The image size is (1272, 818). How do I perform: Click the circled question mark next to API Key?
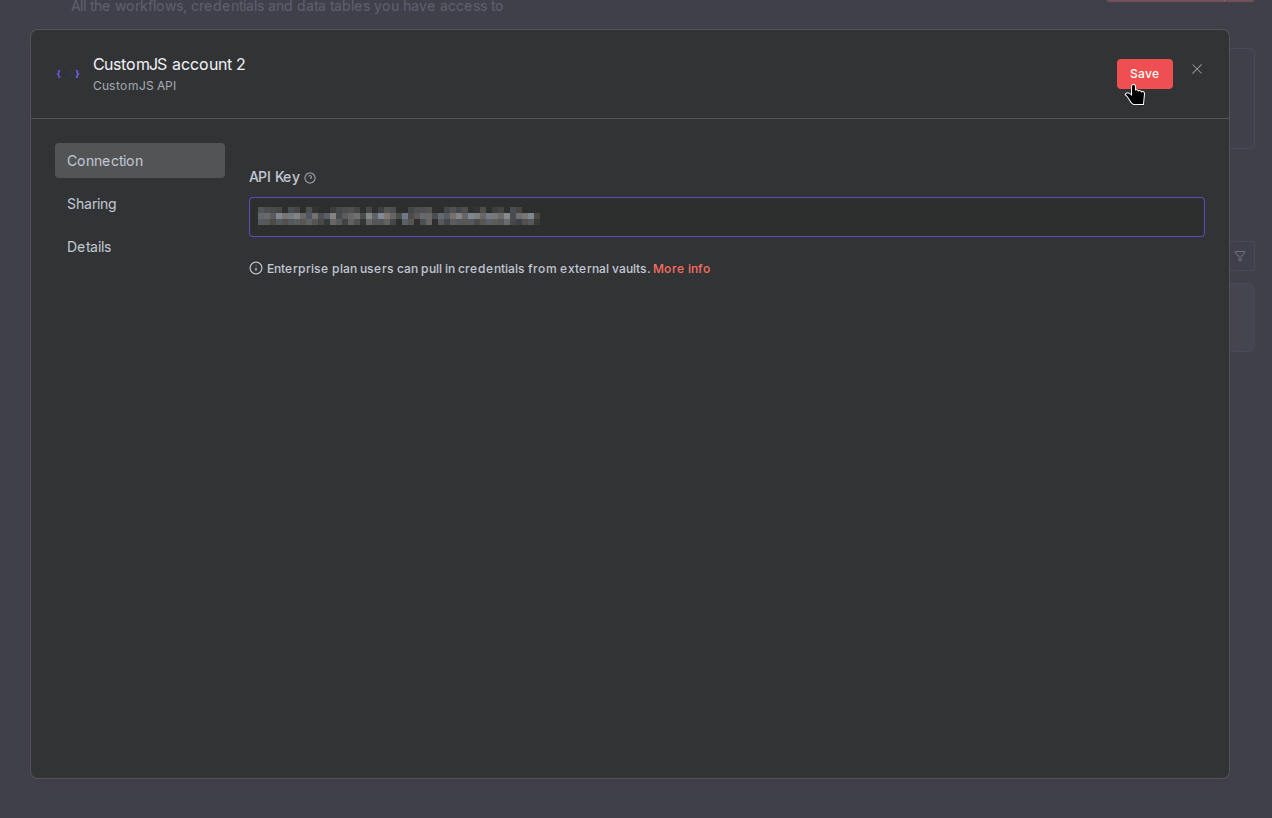(x=310, y=177)
